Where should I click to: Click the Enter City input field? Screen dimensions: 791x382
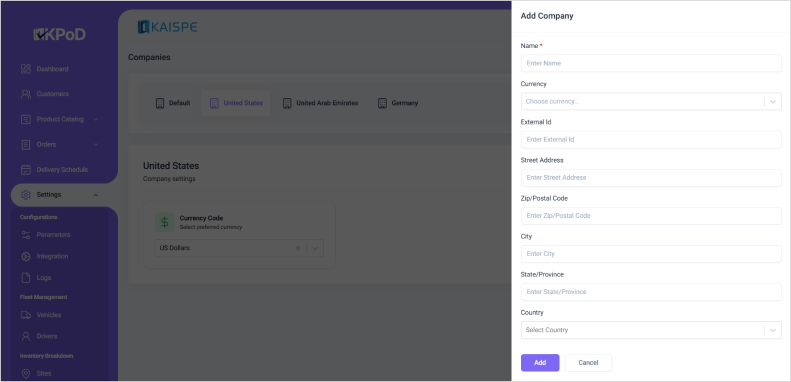[651, 254]
